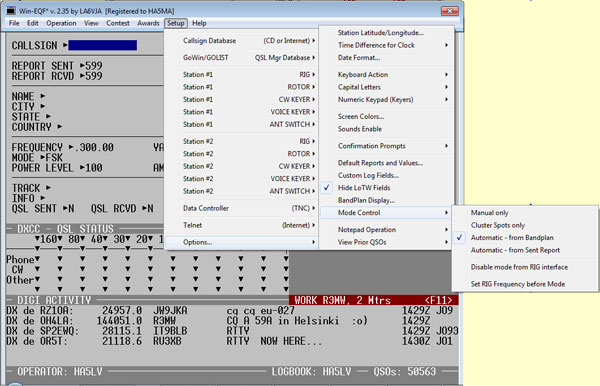This screenshot has height=386, width=600.
Task: Choose BandPlan Display... option
Action: point(386,200)
